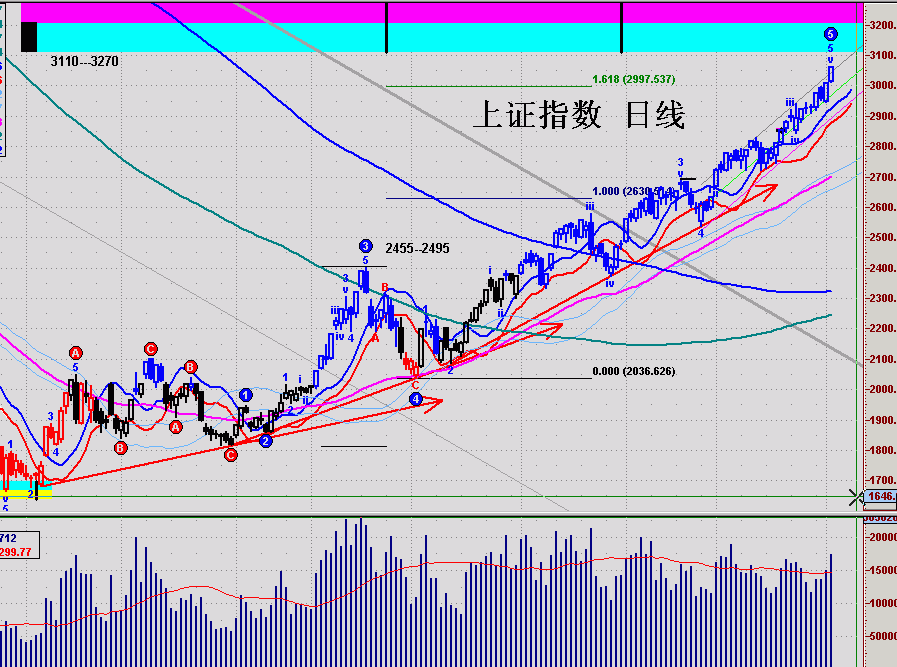Click the 2800 price axis label

click(882, 146)
